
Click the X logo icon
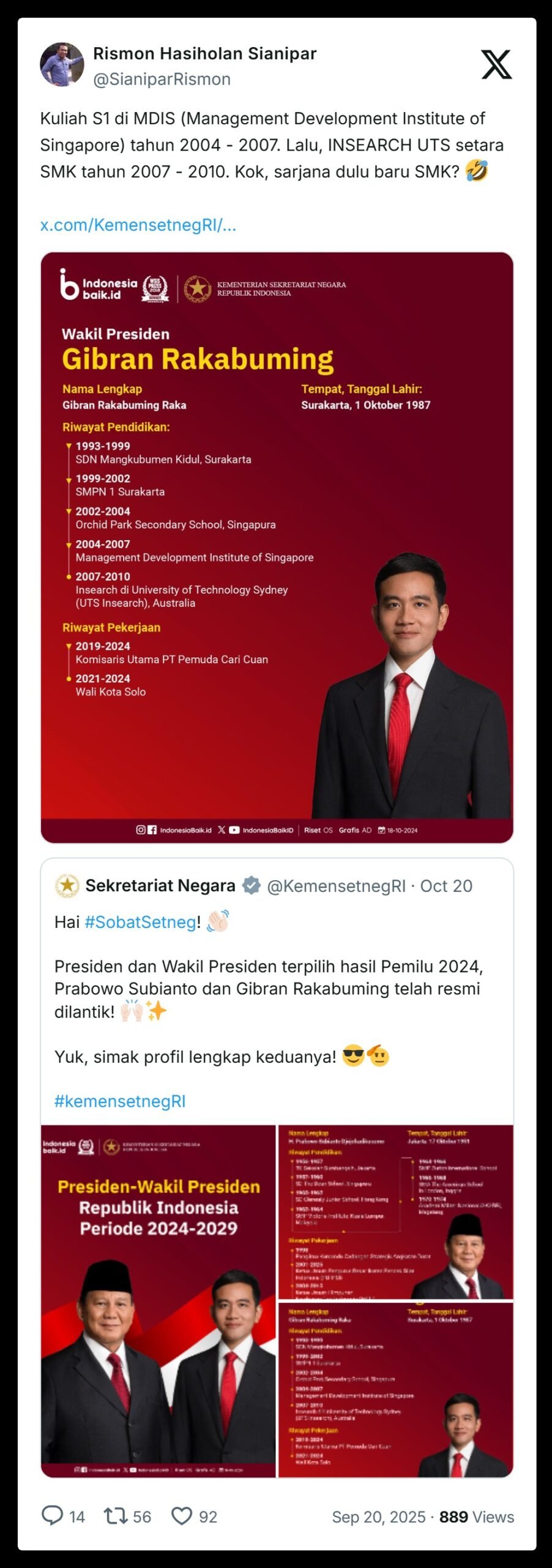pos(496,65)
